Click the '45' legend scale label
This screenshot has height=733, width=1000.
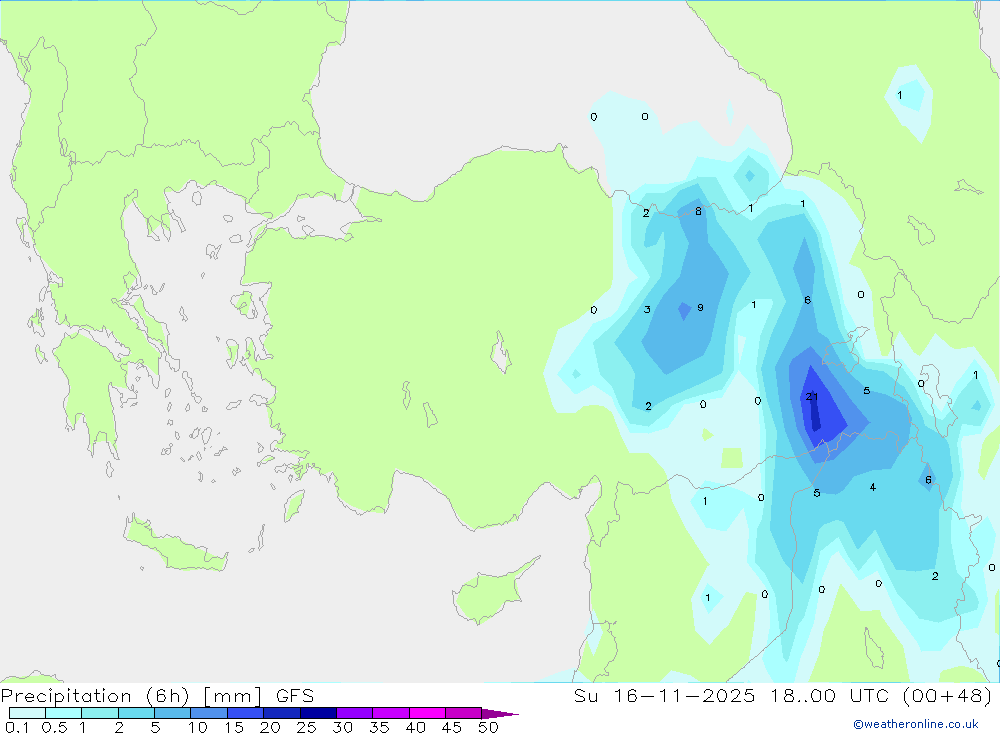[452, 727]
